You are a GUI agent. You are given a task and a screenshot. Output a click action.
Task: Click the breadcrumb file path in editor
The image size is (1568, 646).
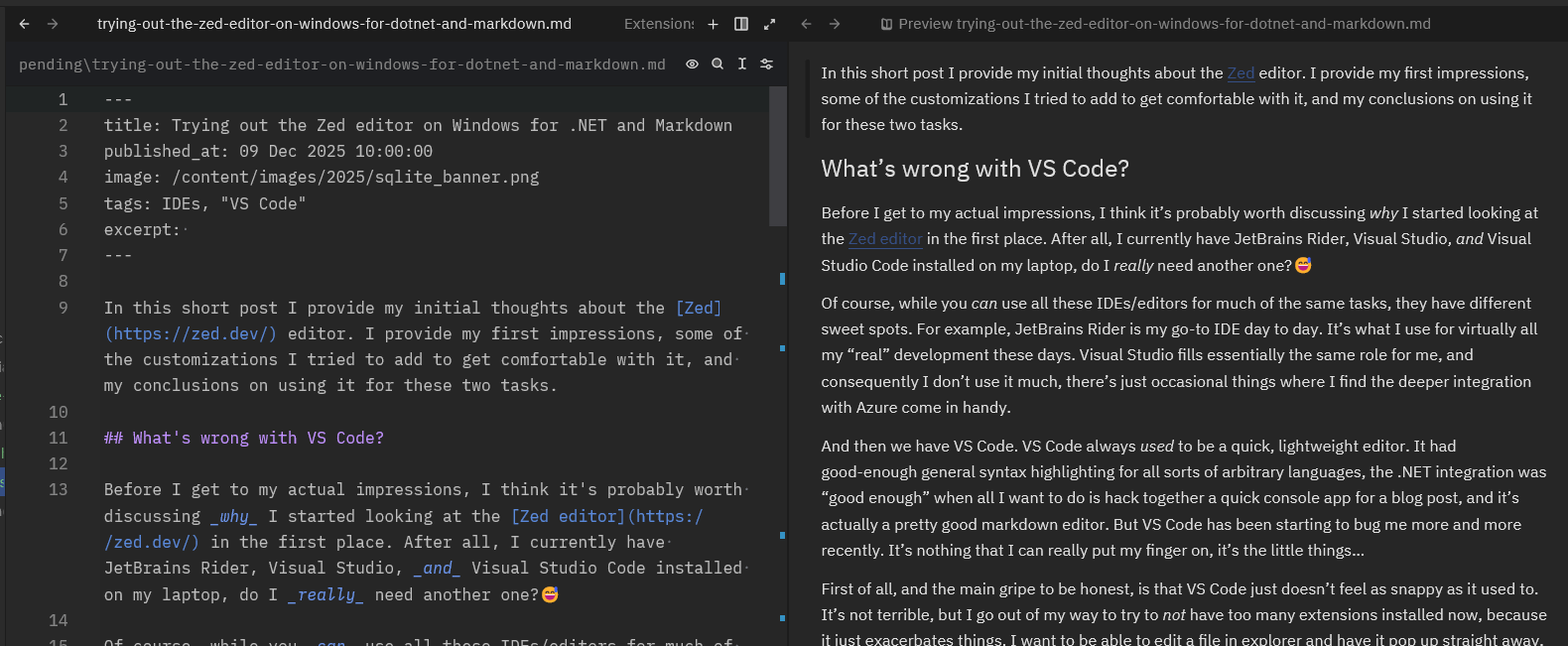tap(342, 65)
